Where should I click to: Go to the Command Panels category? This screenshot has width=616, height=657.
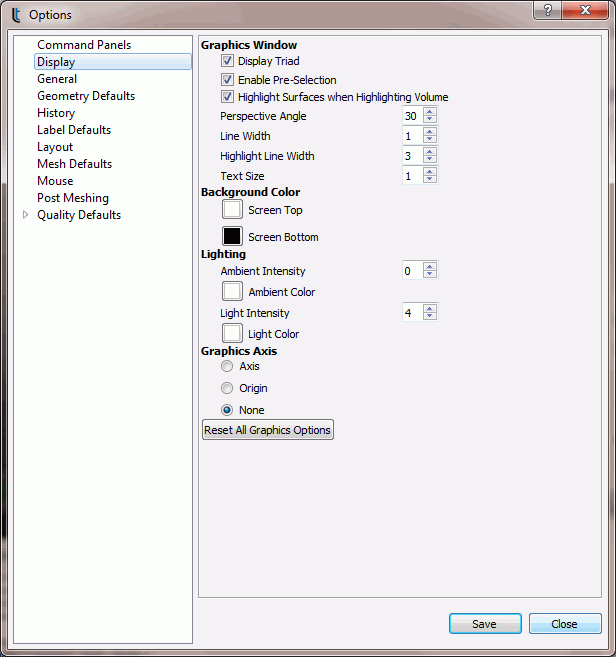pos(84,45)
